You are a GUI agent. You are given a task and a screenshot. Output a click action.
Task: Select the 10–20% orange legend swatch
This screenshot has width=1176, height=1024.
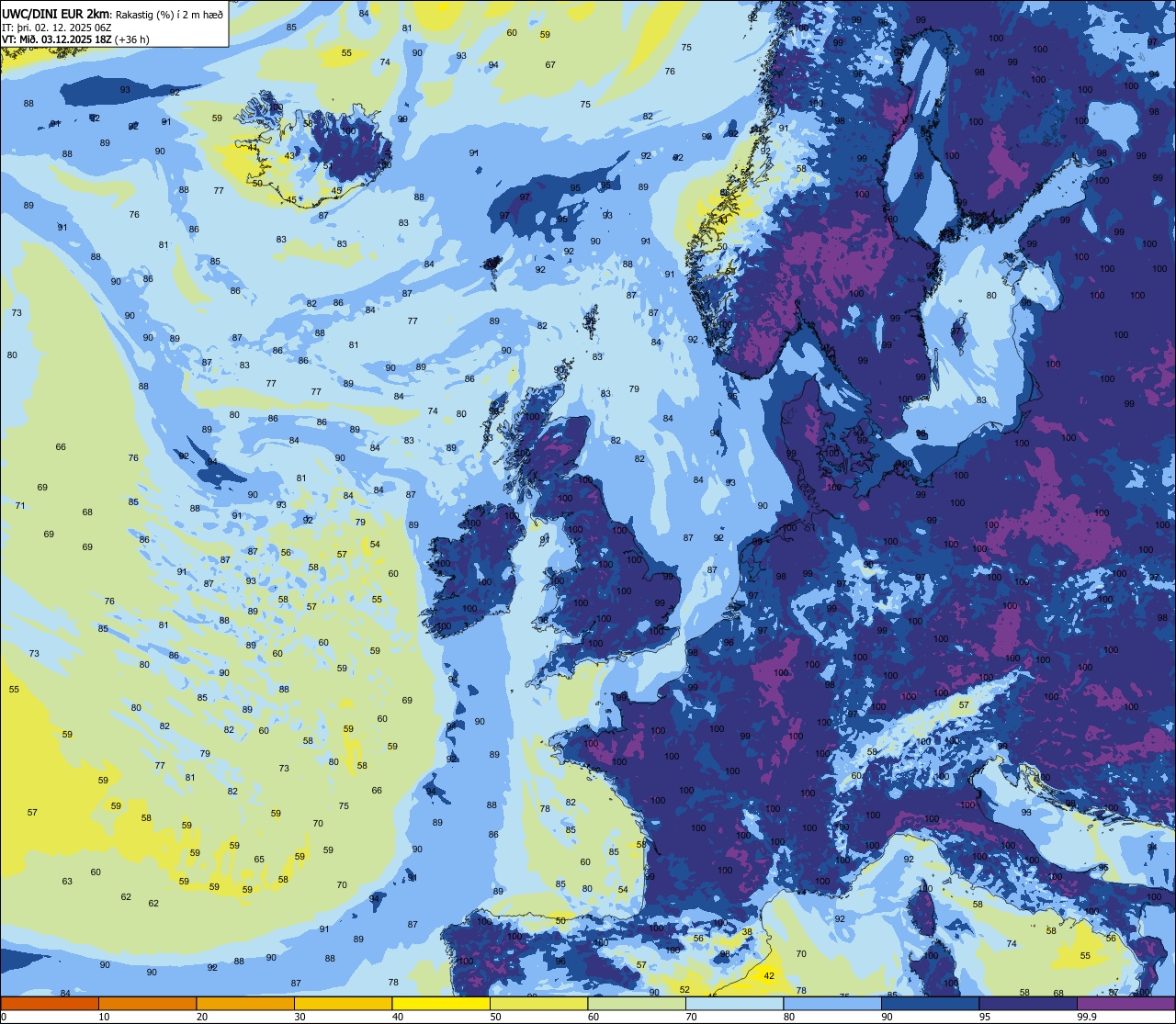pyautogui.click(x=147, y=1003)
